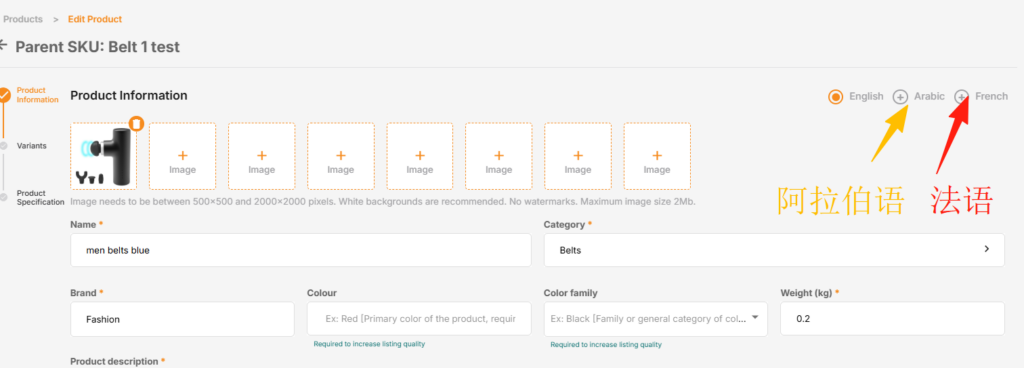Add French language with plus icon
This screenshot has width=1024, height=368.
coord(961,97)
